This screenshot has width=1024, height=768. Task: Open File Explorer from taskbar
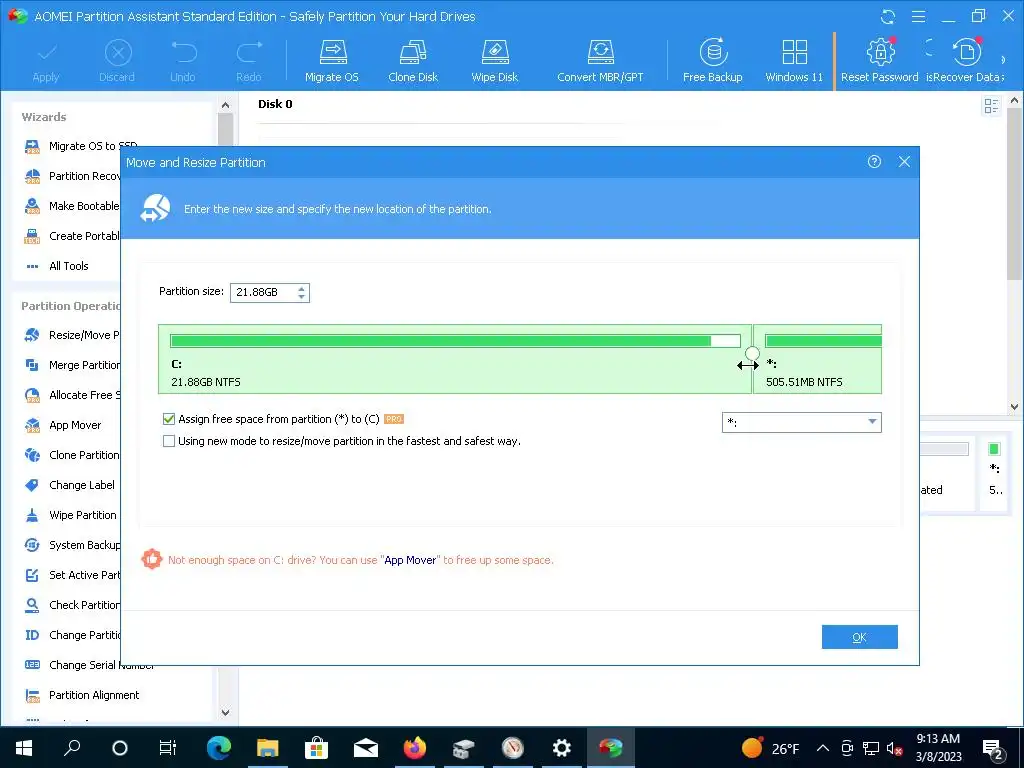point(268,748)
